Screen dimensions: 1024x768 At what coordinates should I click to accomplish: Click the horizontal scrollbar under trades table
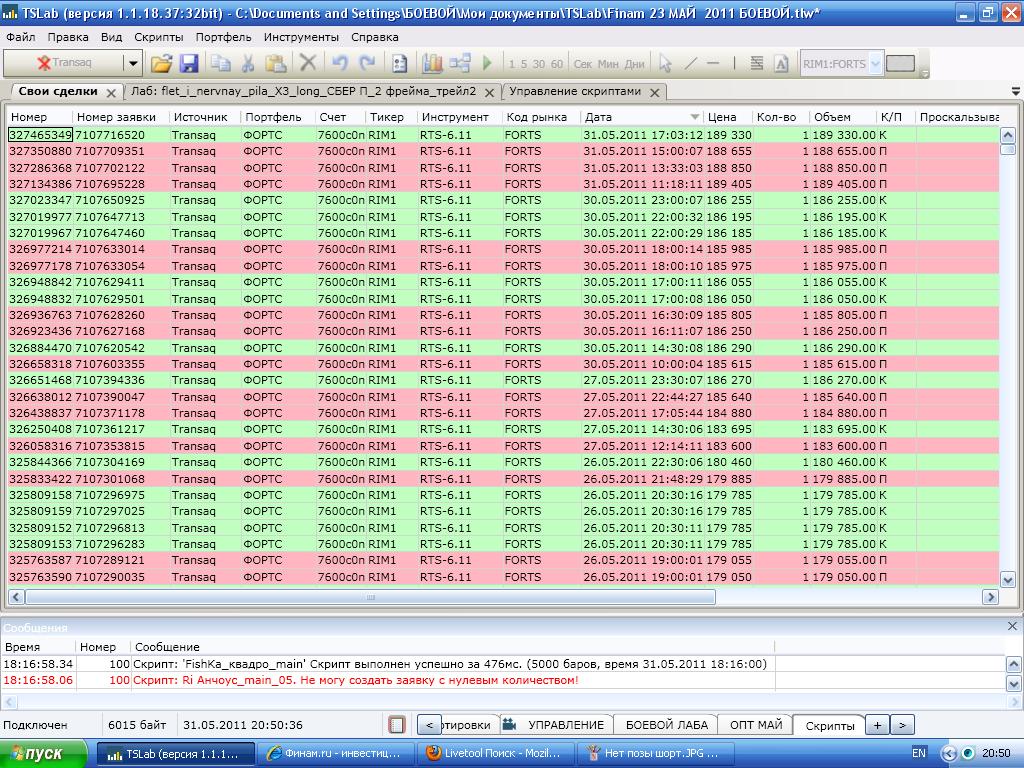(x=370, y=597)
